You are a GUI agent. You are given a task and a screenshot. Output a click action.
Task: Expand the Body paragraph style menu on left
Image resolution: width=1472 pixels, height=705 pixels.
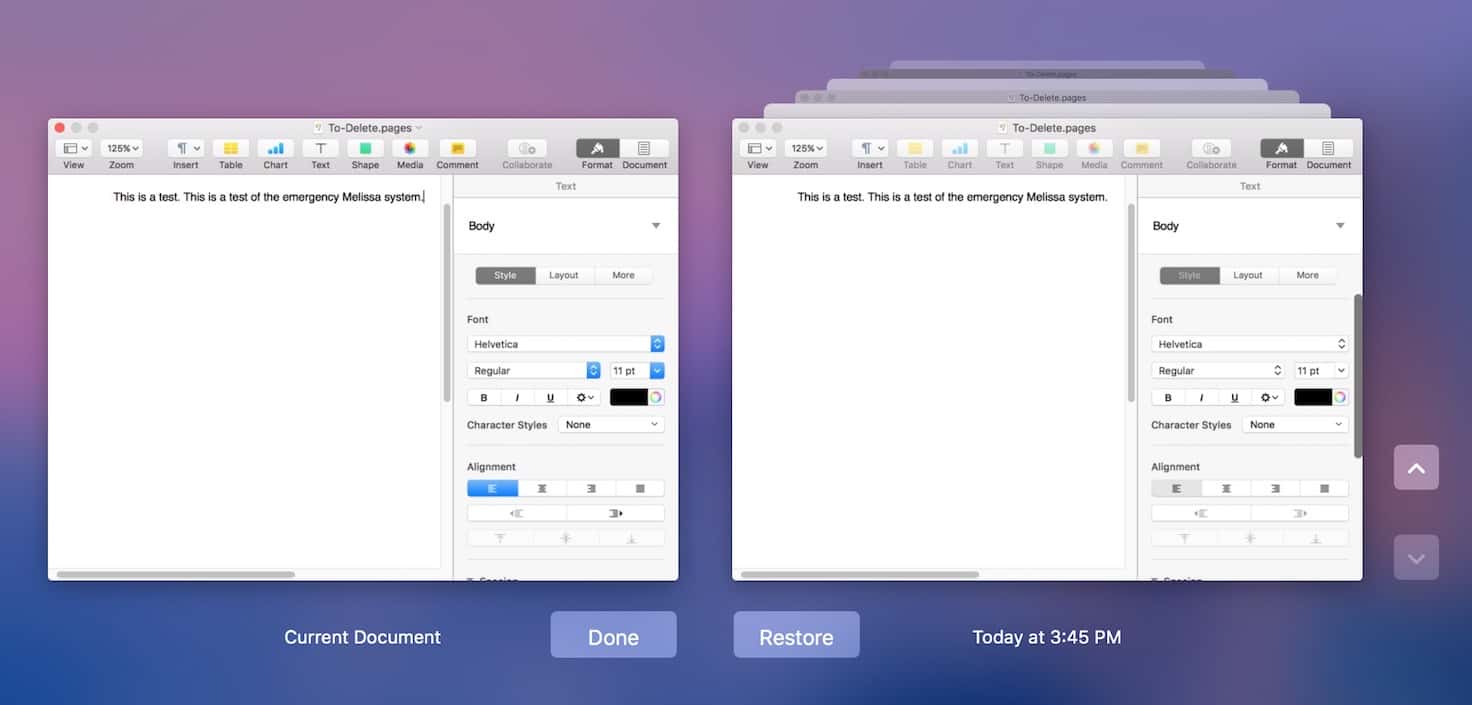[x=656, y=226]
